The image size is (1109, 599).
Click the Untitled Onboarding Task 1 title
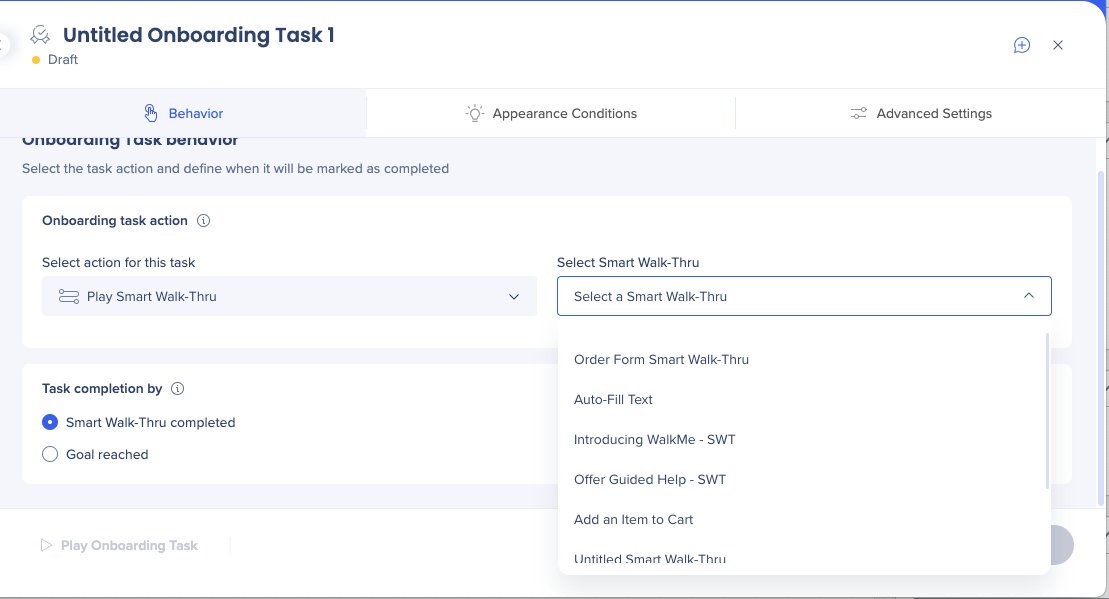tap(199, 35)
